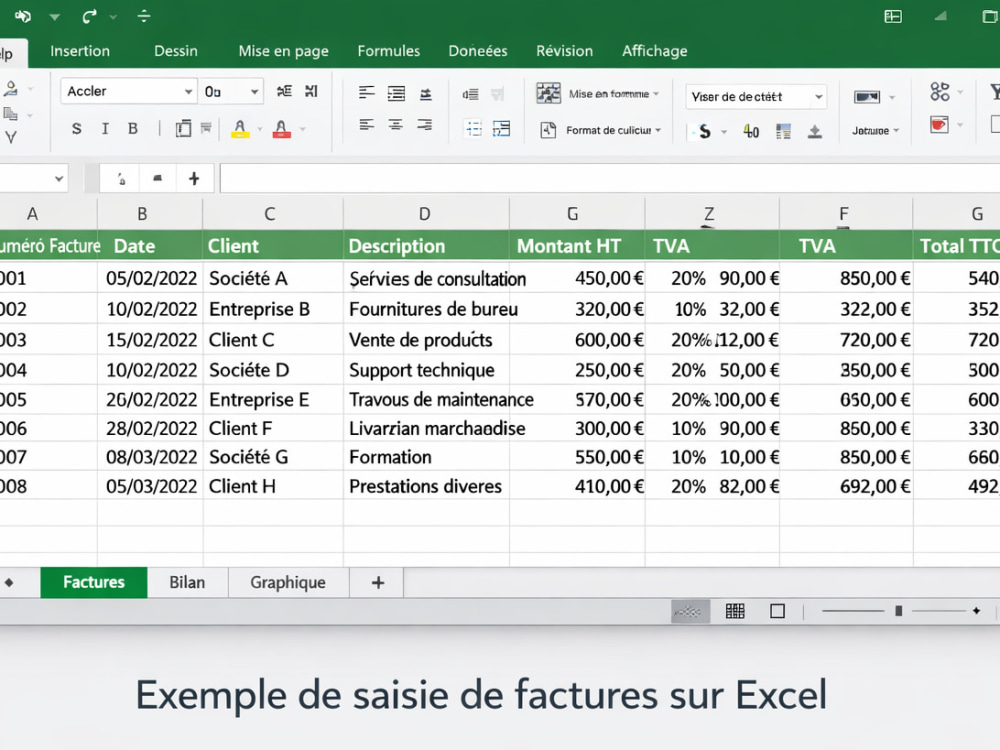Align cell text left bottom row
The image size is (1000, 750).
pyautogui.click(x=367, y=125)
